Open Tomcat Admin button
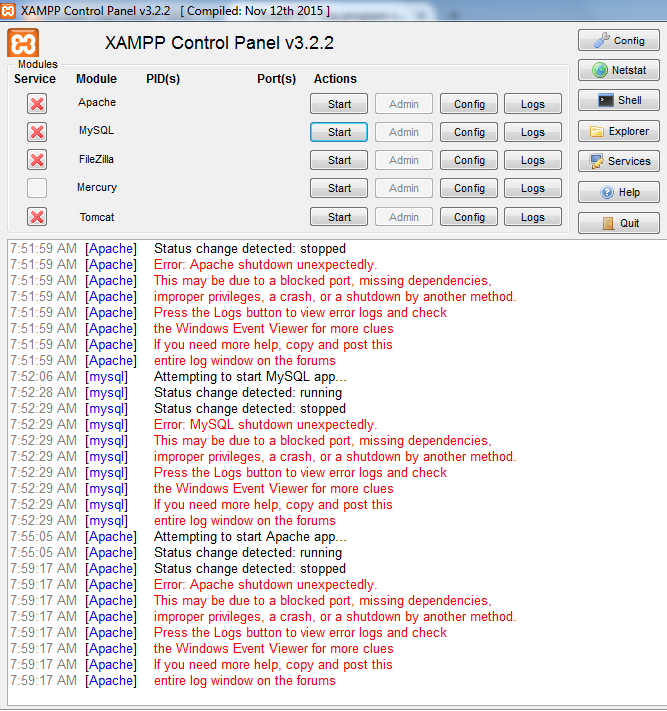 pos(404,217)
